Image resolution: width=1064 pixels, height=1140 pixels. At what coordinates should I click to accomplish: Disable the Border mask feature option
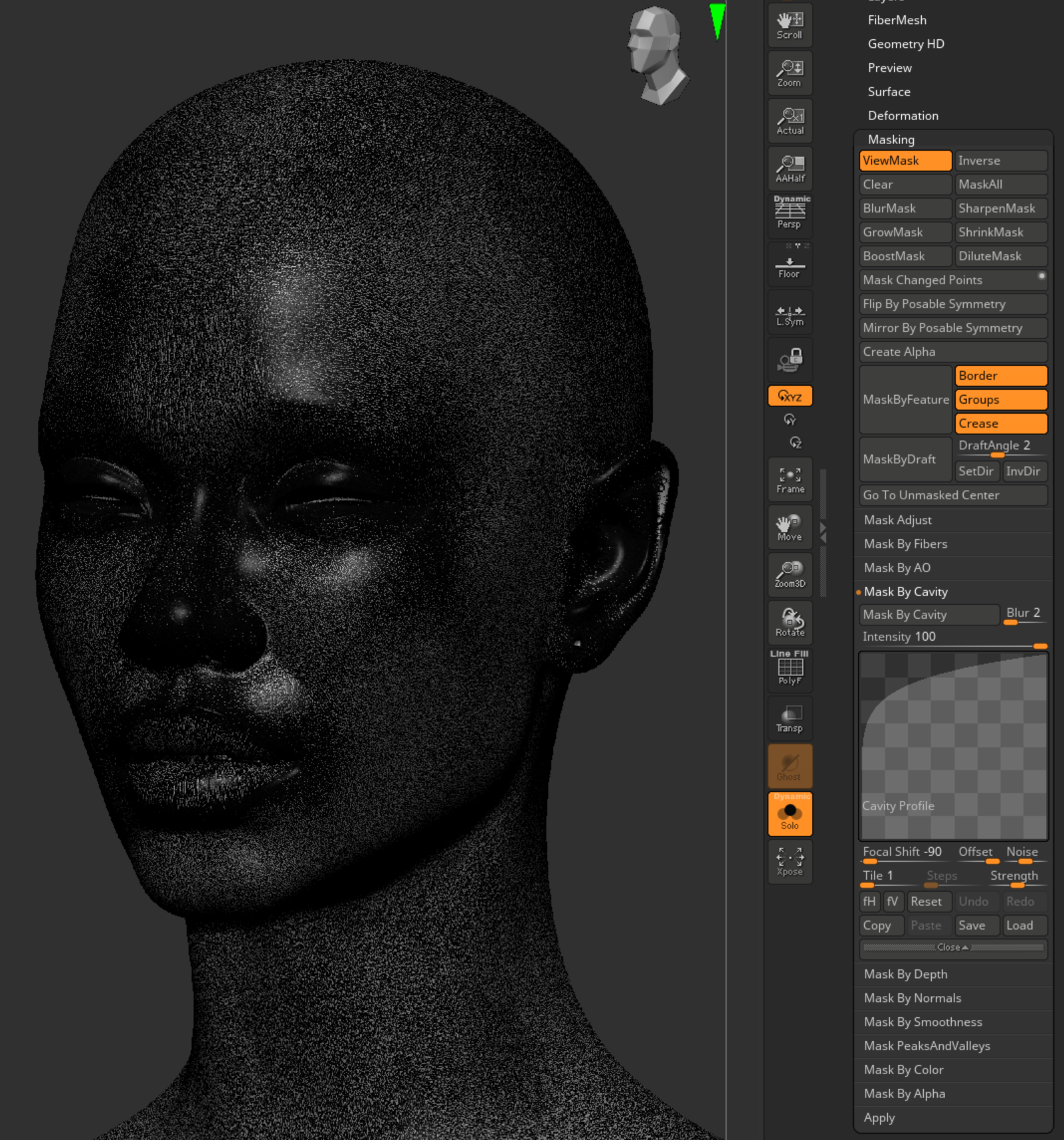click(1000, 376)
